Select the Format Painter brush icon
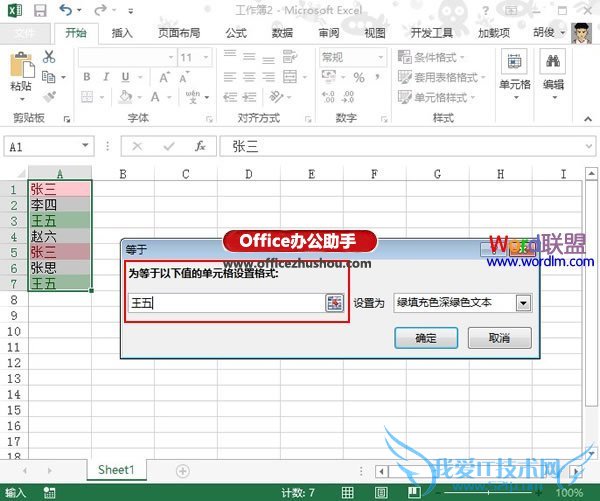 tap(49, 97)
